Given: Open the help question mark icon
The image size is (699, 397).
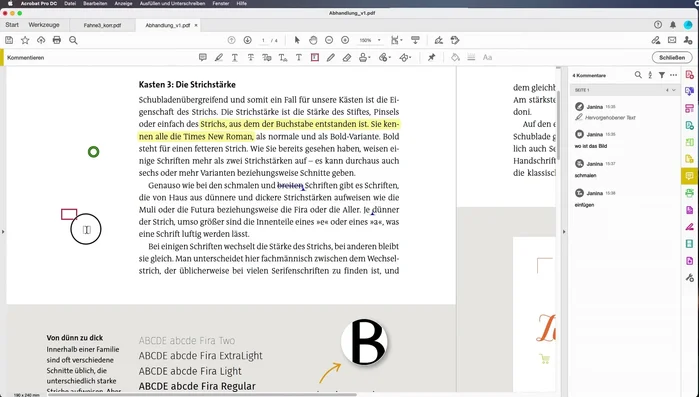Looking at the screenshot, I should 658,25.
